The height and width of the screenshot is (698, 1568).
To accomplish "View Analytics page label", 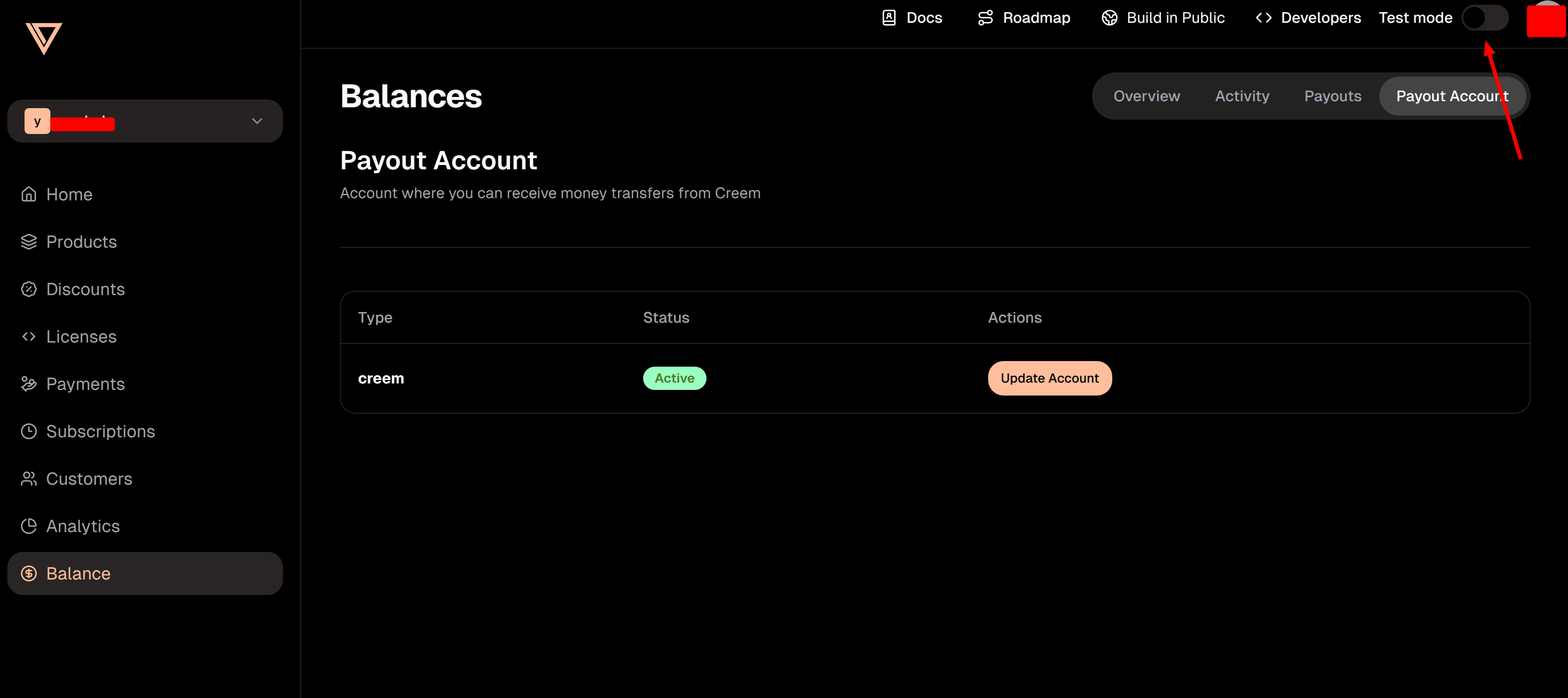I will [x=83, y=526].
